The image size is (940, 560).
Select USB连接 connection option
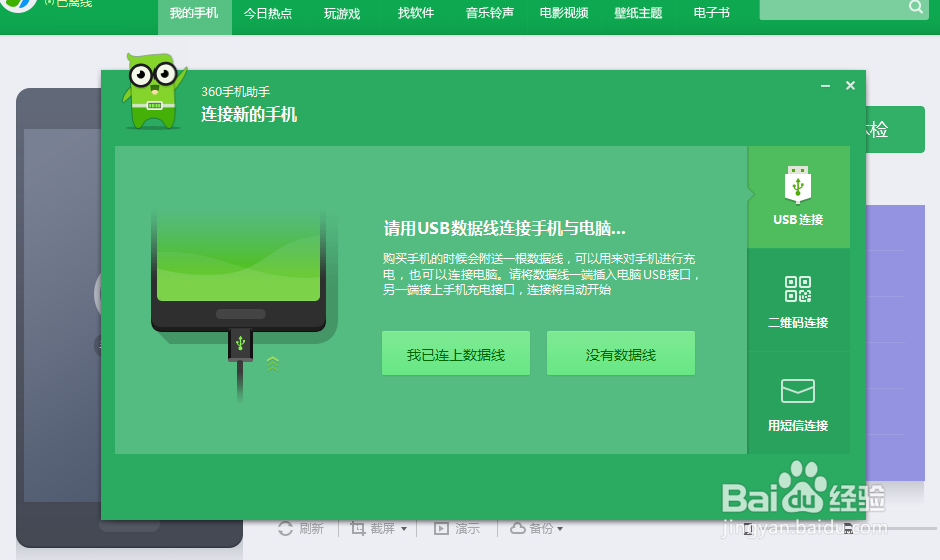799,197
